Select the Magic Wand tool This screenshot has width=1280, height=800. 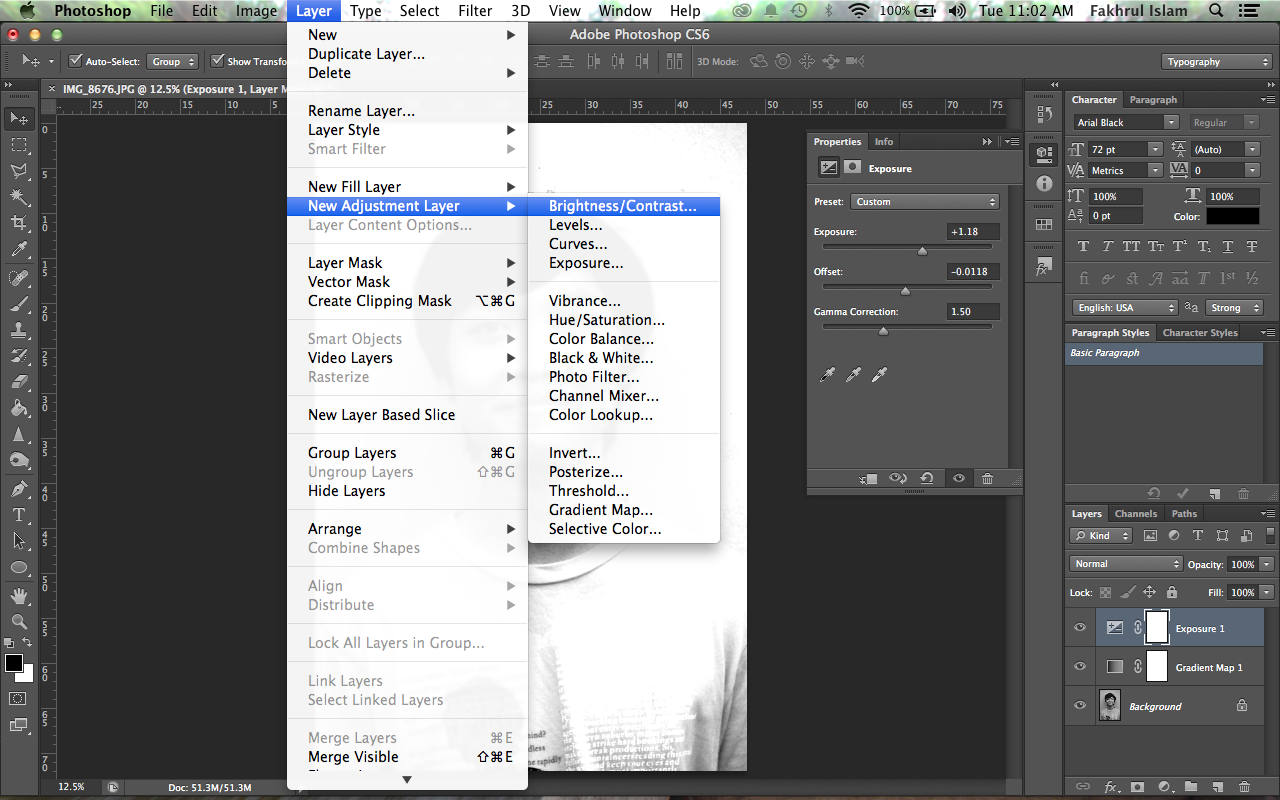click(x=19, y=197)
